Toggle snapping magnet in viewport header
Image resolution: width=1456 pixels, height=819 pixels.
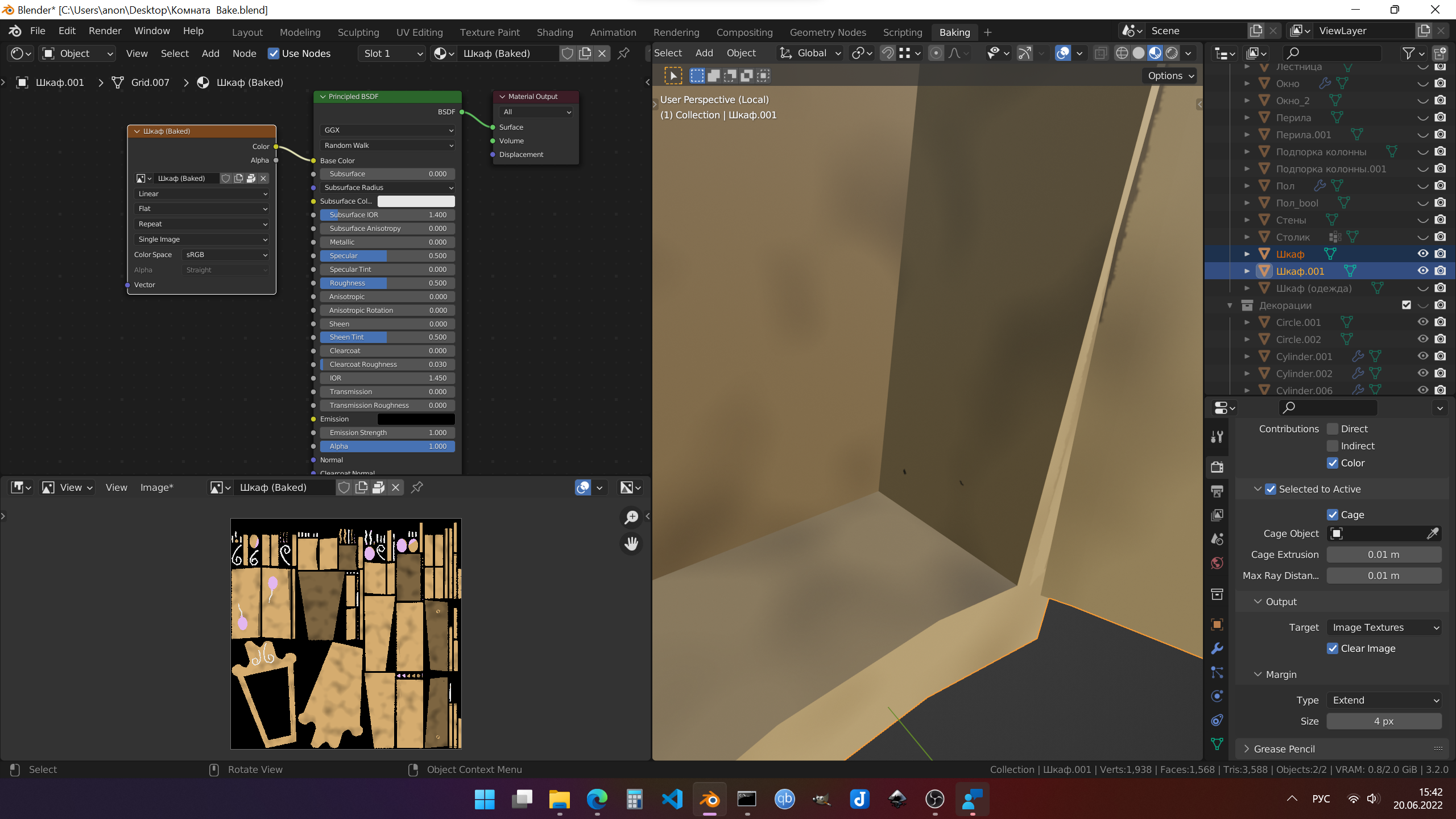coord(887,53)
